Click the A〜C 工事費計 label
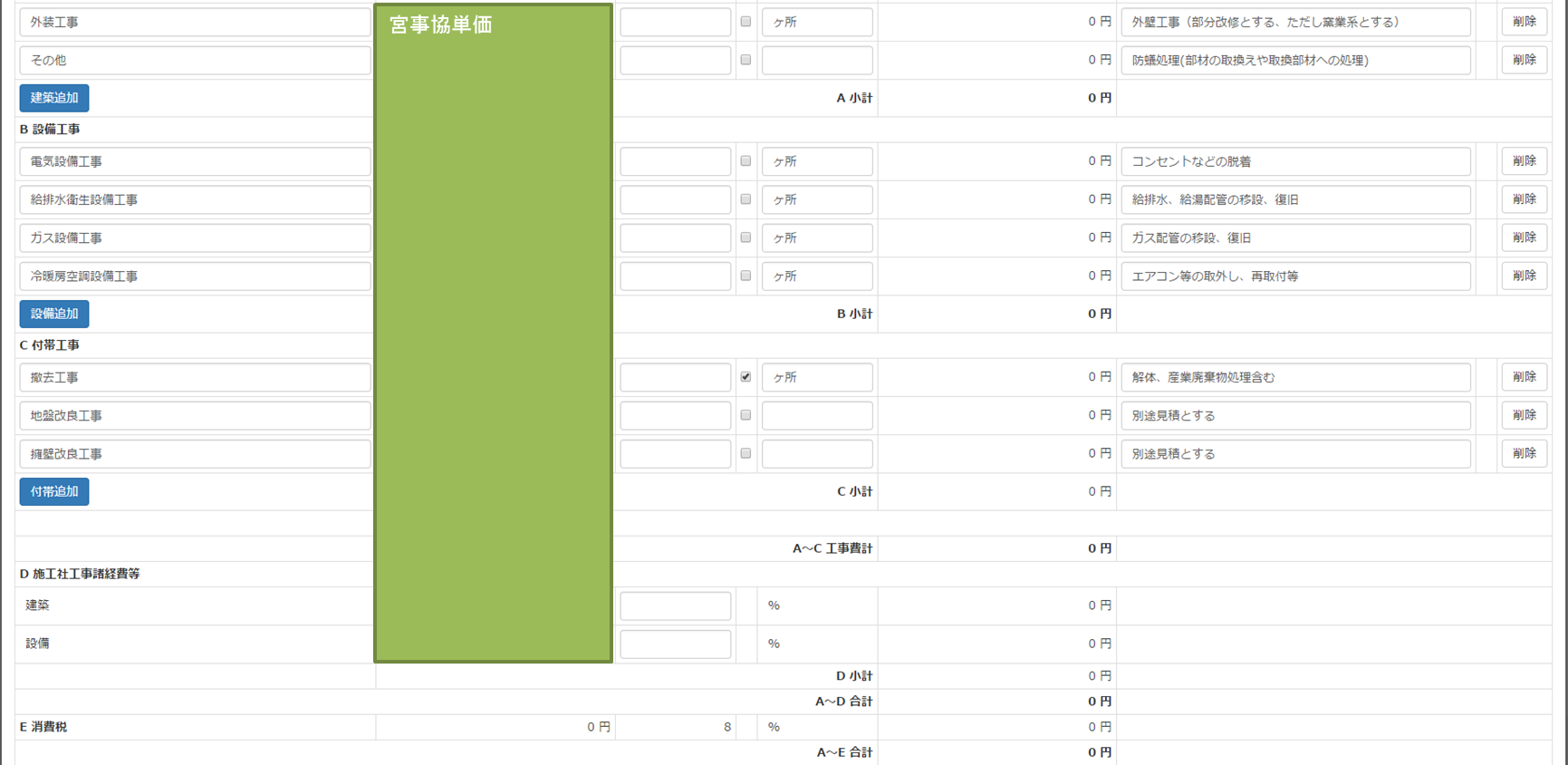Image resolution: width=1568 pixels, height=765 pixels. (832, 548)
